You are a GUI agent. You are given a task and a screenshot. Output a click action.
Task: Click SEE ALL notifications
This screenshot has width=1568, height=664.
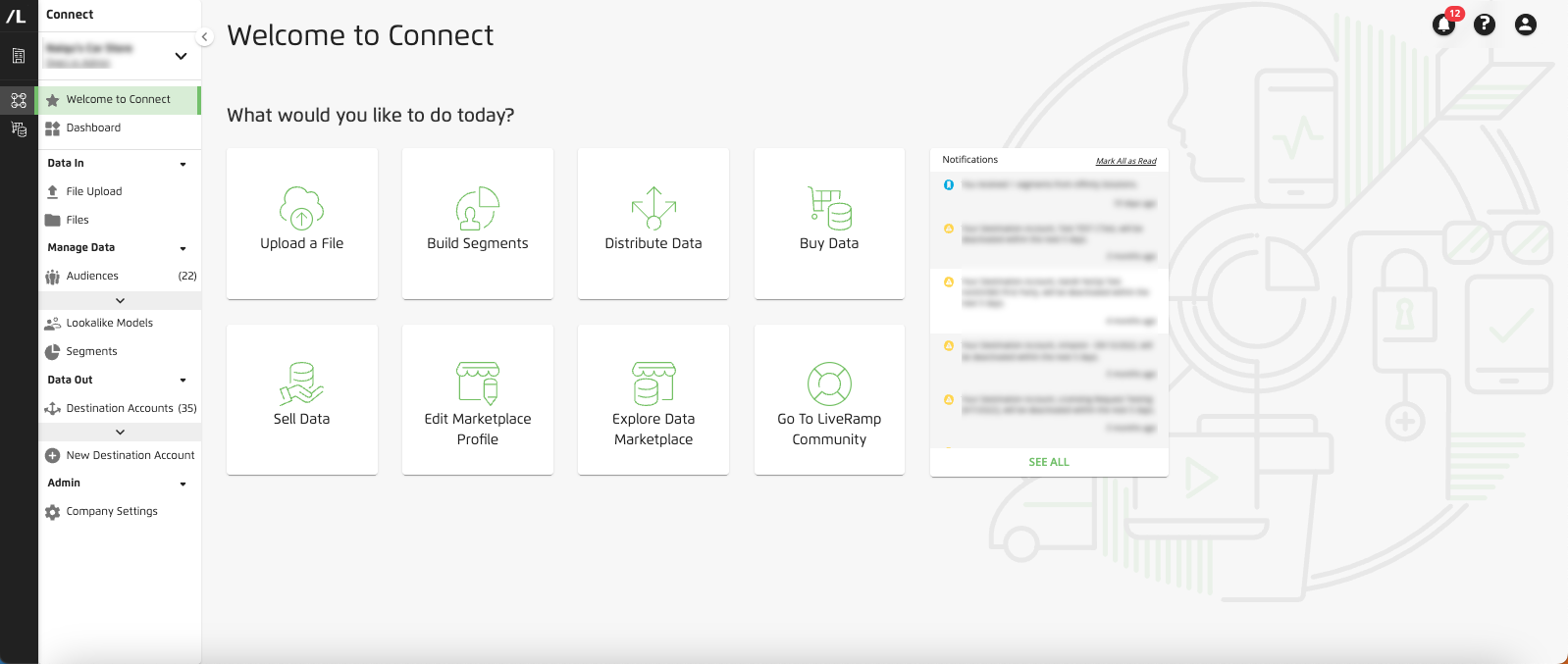pyautogui.click(x=1049, y=462)
